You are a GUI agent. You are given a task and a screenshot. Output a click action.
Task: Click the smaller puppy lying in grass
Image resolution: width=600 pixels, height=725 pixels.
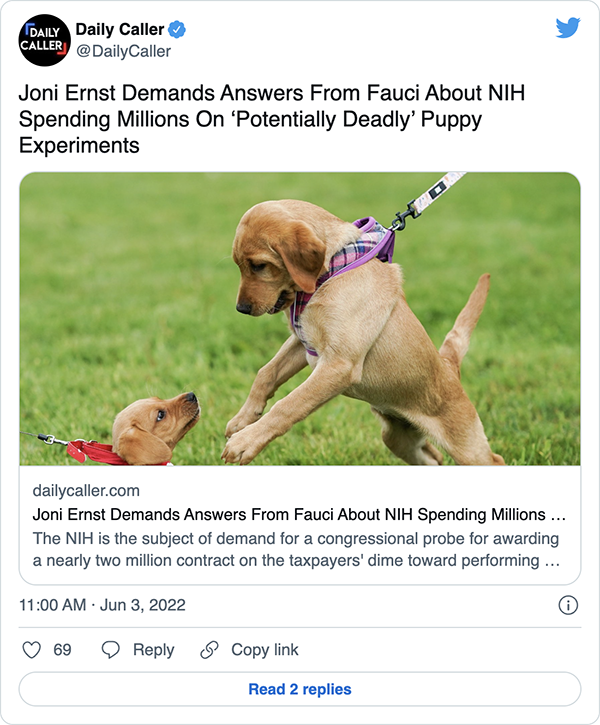coord(150,428)
